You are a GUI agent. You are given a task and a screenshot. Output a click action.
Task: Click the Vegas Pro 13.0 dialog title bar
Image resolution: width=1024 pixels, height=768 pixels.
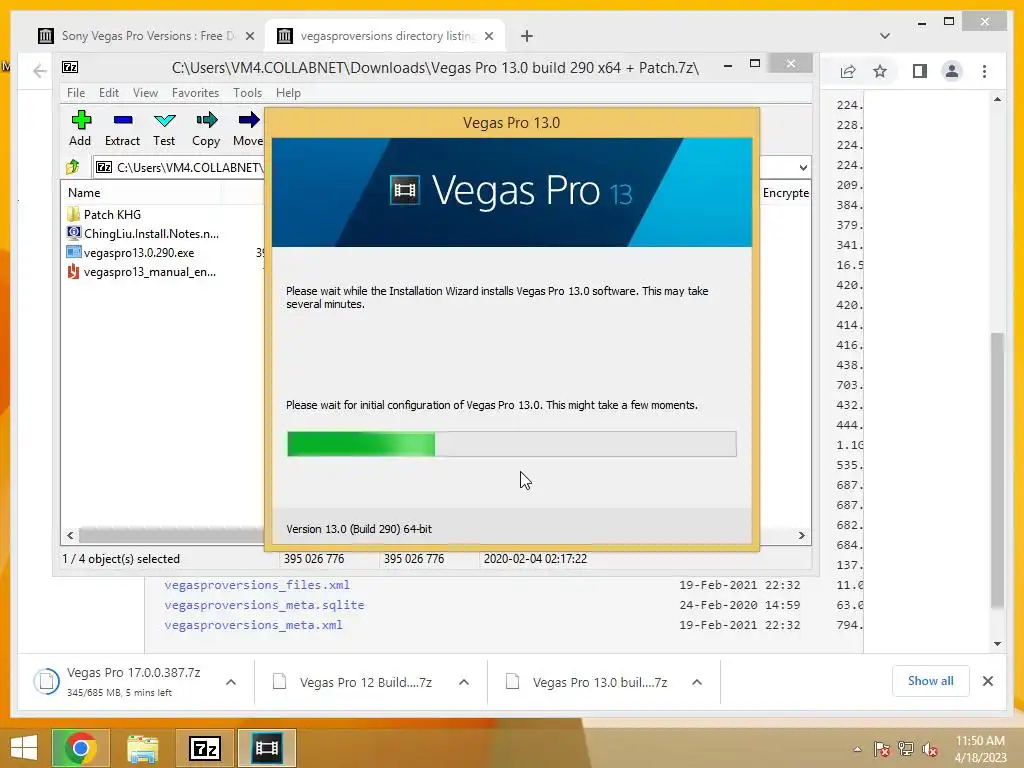511,123
